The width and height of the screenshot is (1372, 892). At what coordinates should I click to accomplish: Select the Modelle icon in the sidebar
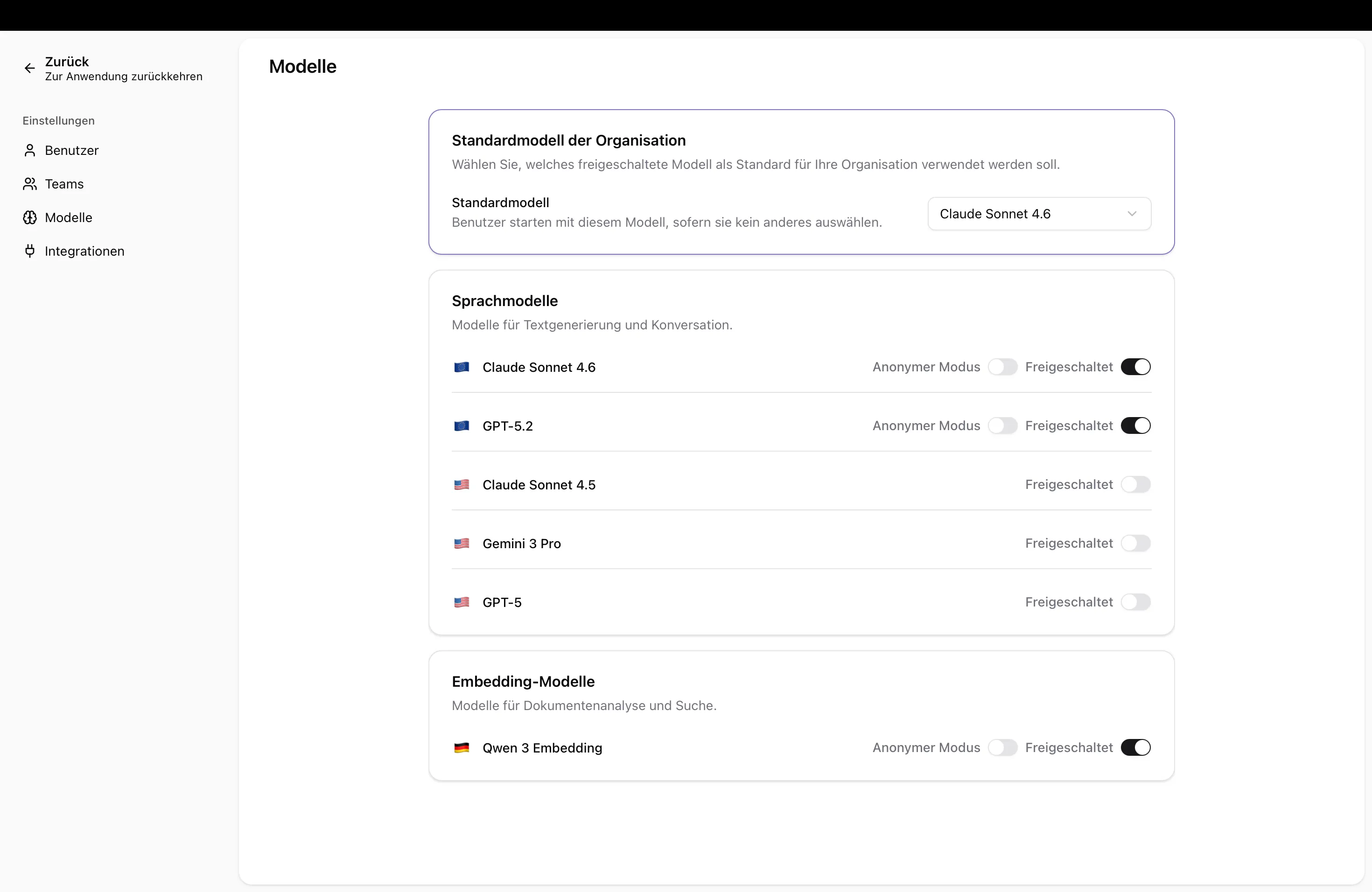(30, 217)
